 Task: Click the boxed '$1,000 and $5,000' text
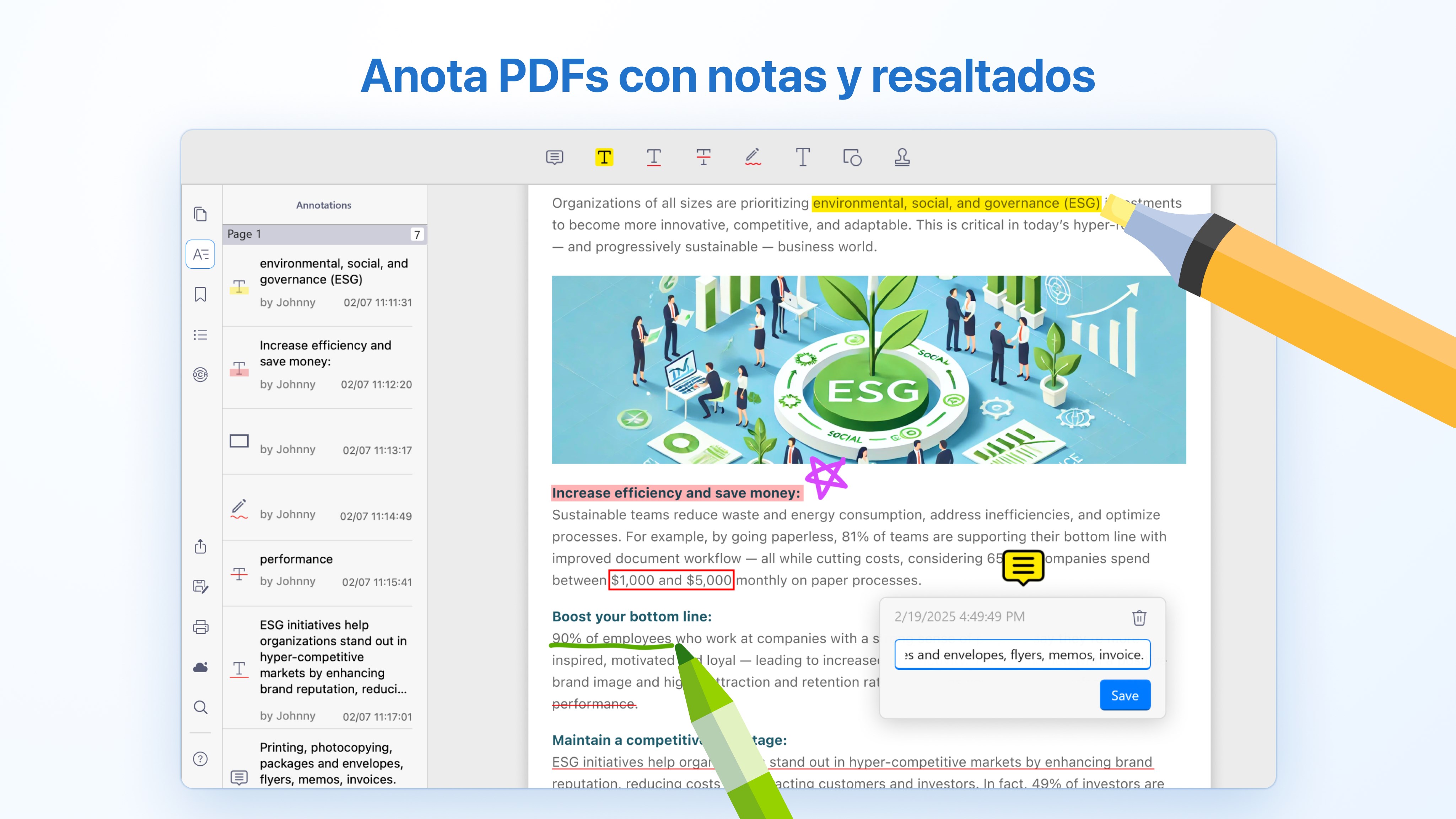672,580
